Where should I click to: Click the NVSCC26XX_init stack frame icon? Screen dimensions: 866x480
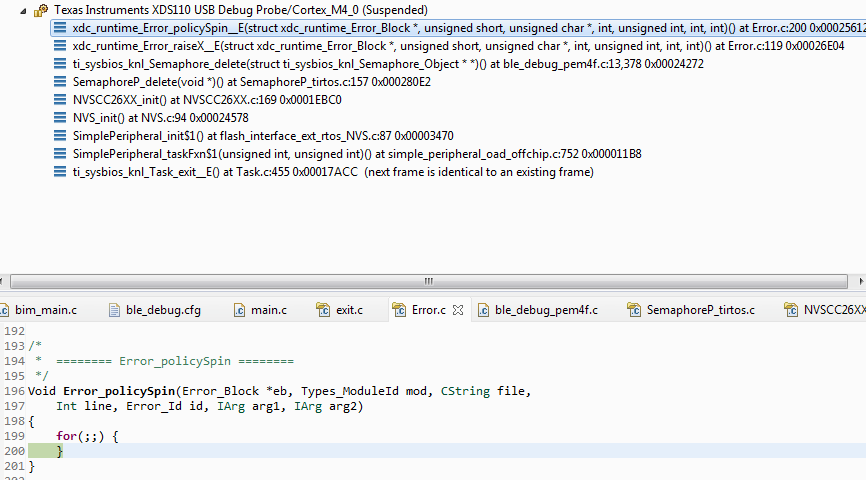point(60,100)
